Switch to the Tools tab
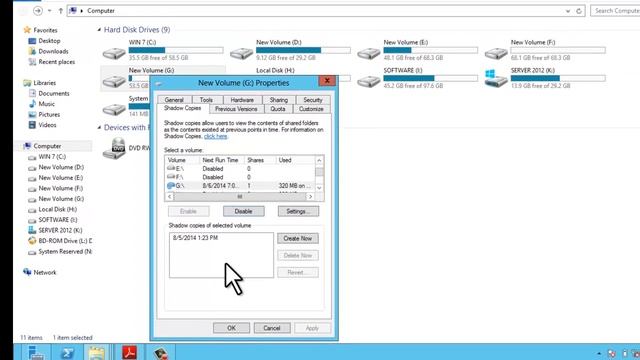 point(206,100)
